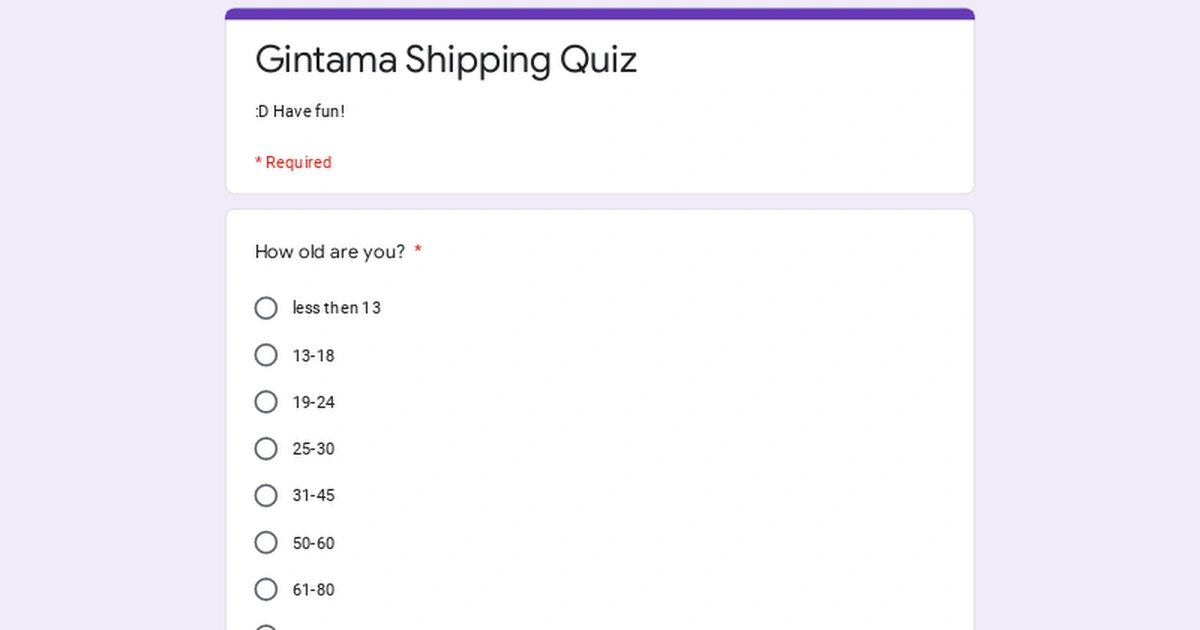The height and width of the screenshot is (630, 1200).
Task: Pick the '25-30' age range option
Action: pos(266,449)
